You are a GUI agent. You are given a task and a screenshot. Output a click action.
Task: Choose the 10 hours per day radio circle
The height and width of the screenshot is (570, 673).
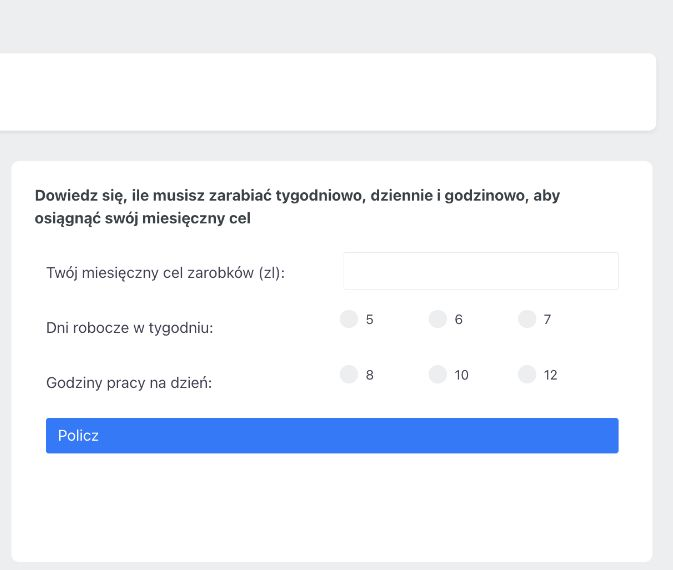(438, 374)
